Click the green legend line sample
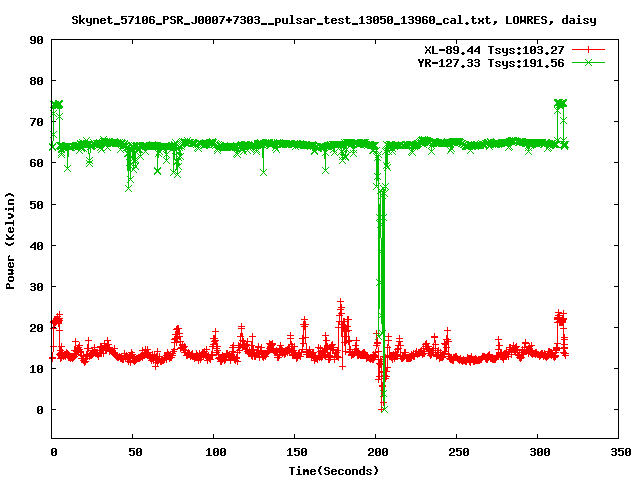The image size is (640, 480). coord(588,62)
